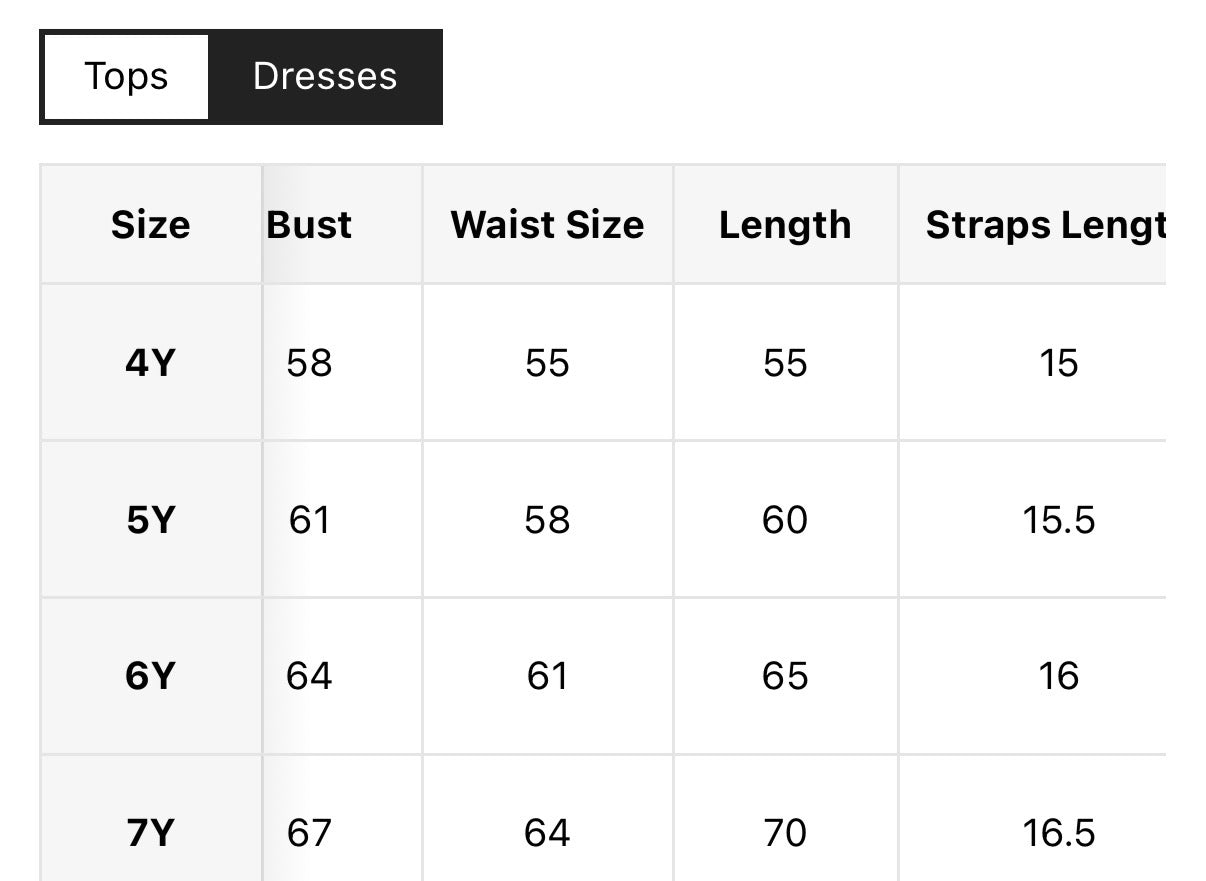1206x881 pixels.
Task: Click the length value 60 for size 5Y
Action: point(785,519)
